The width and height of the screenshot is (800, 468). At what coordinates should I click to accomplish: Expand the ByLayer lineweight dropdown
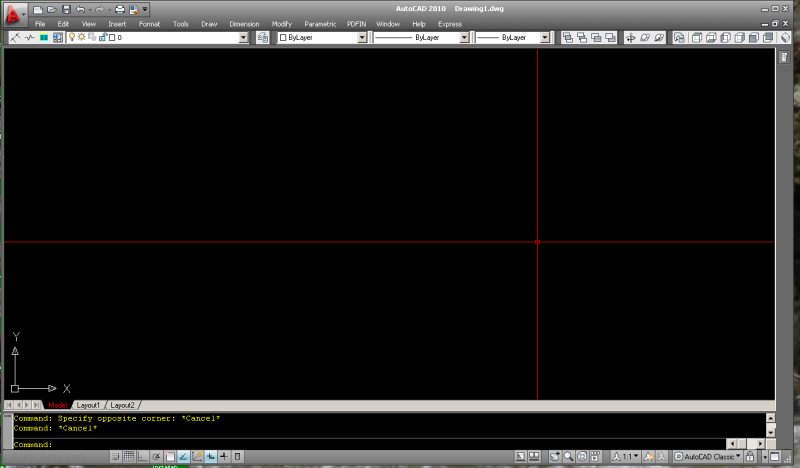click(x=545, y=37)
